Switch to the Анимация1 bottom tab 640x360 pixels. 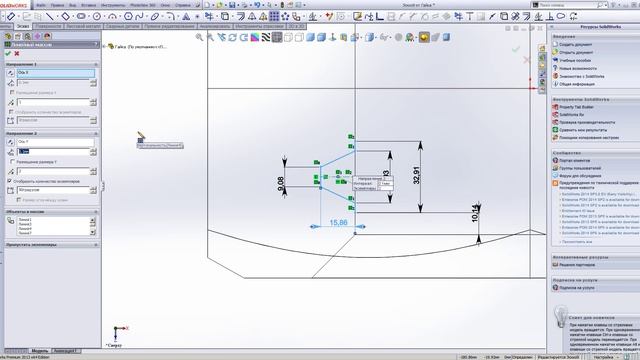[x=65, y=351]
